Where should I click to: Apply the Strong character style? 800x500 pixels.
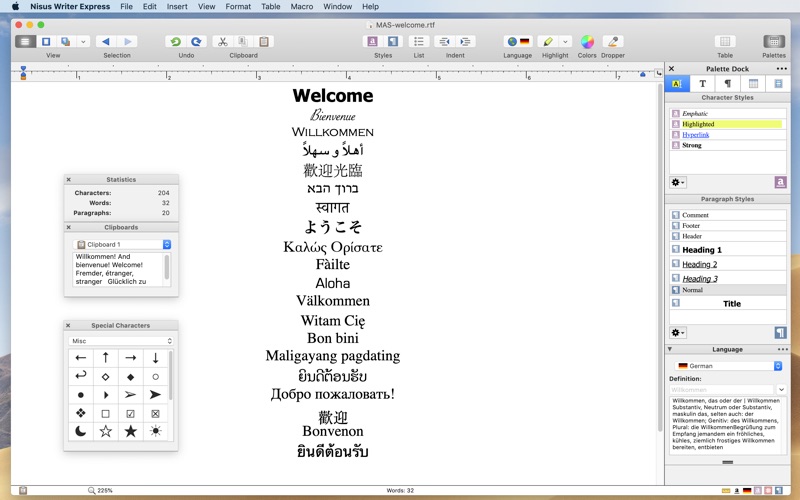(x=728, y=145)
